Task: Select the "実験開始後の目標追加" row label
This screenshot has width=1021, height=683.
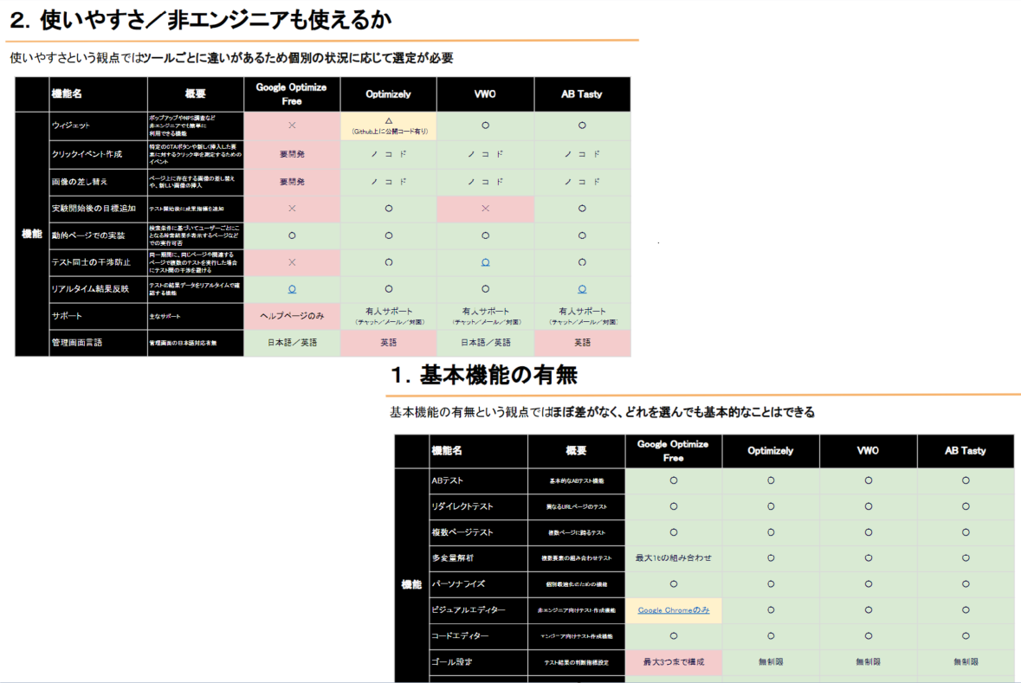Action: [94, 208]
